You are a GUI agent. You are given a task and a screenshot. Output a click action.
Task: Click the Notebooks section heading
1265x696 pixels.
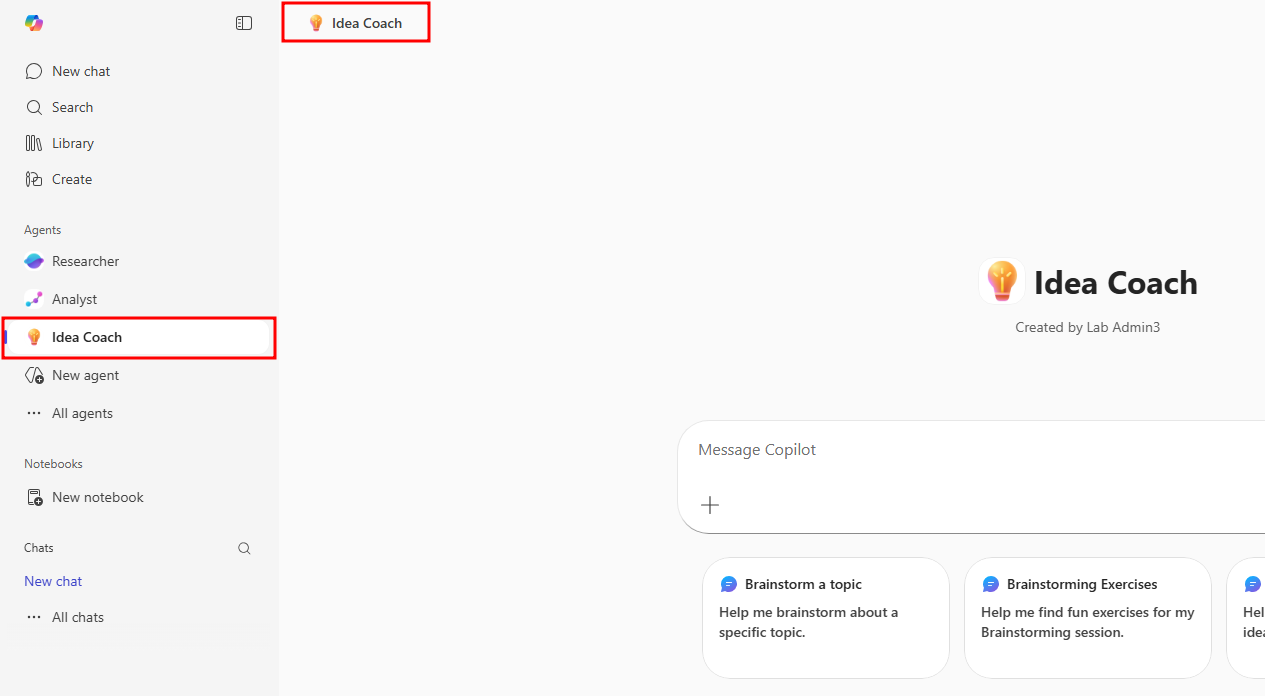[x=53, y=464]
